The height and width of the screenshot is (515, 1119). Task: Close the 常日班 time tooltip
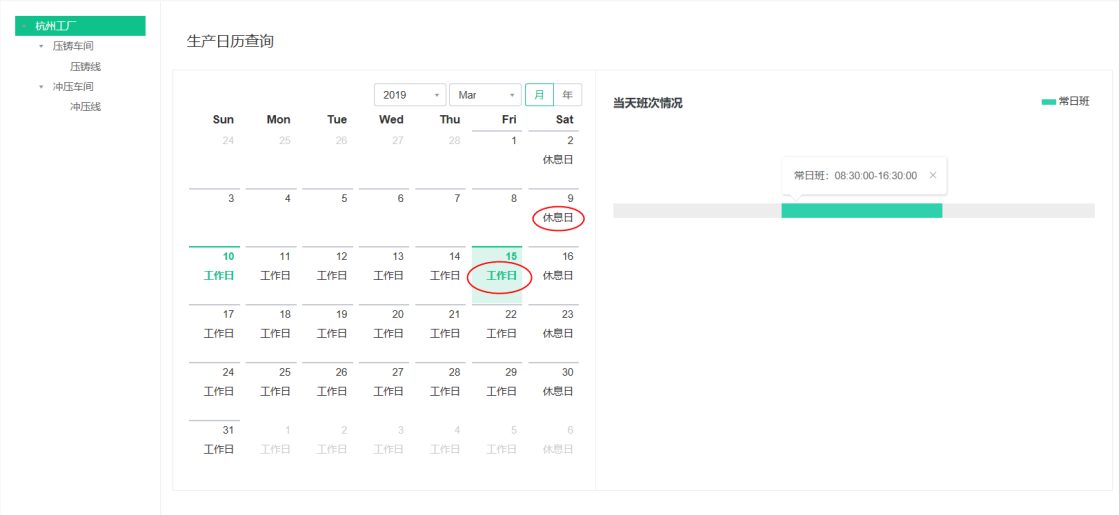pos(932,175)
